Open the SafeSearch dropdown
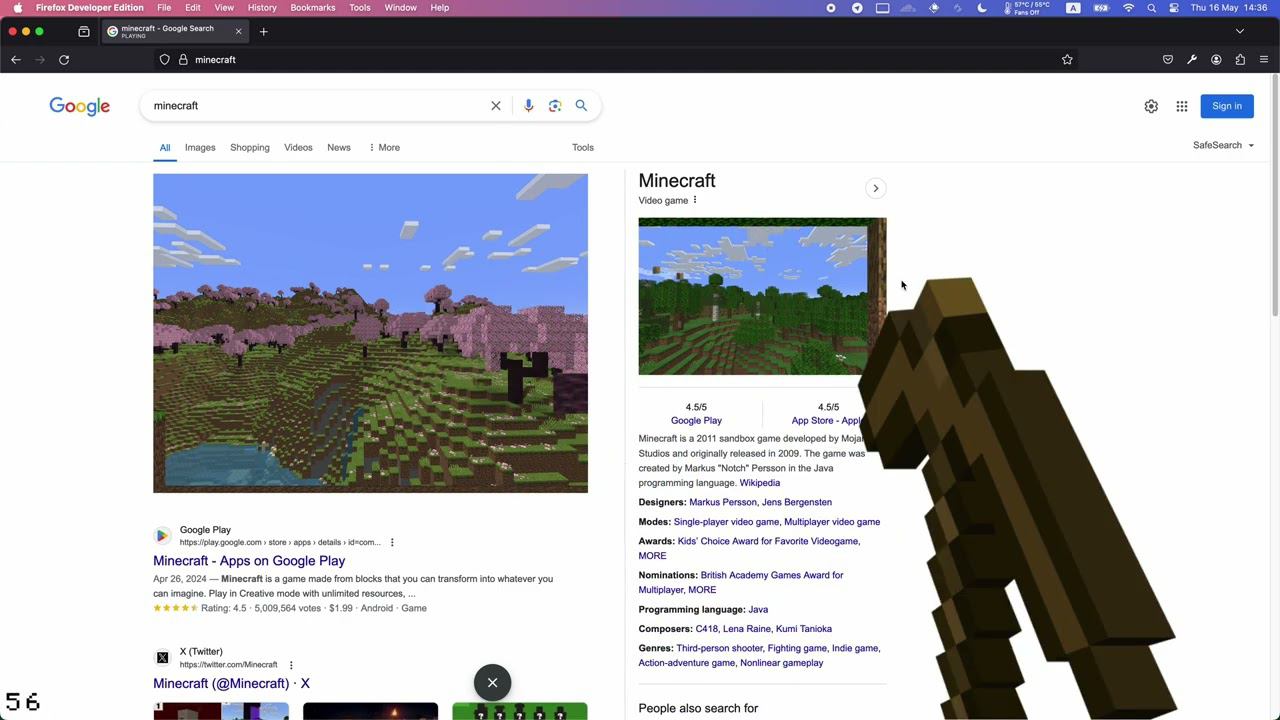 tap(1223, 145)
